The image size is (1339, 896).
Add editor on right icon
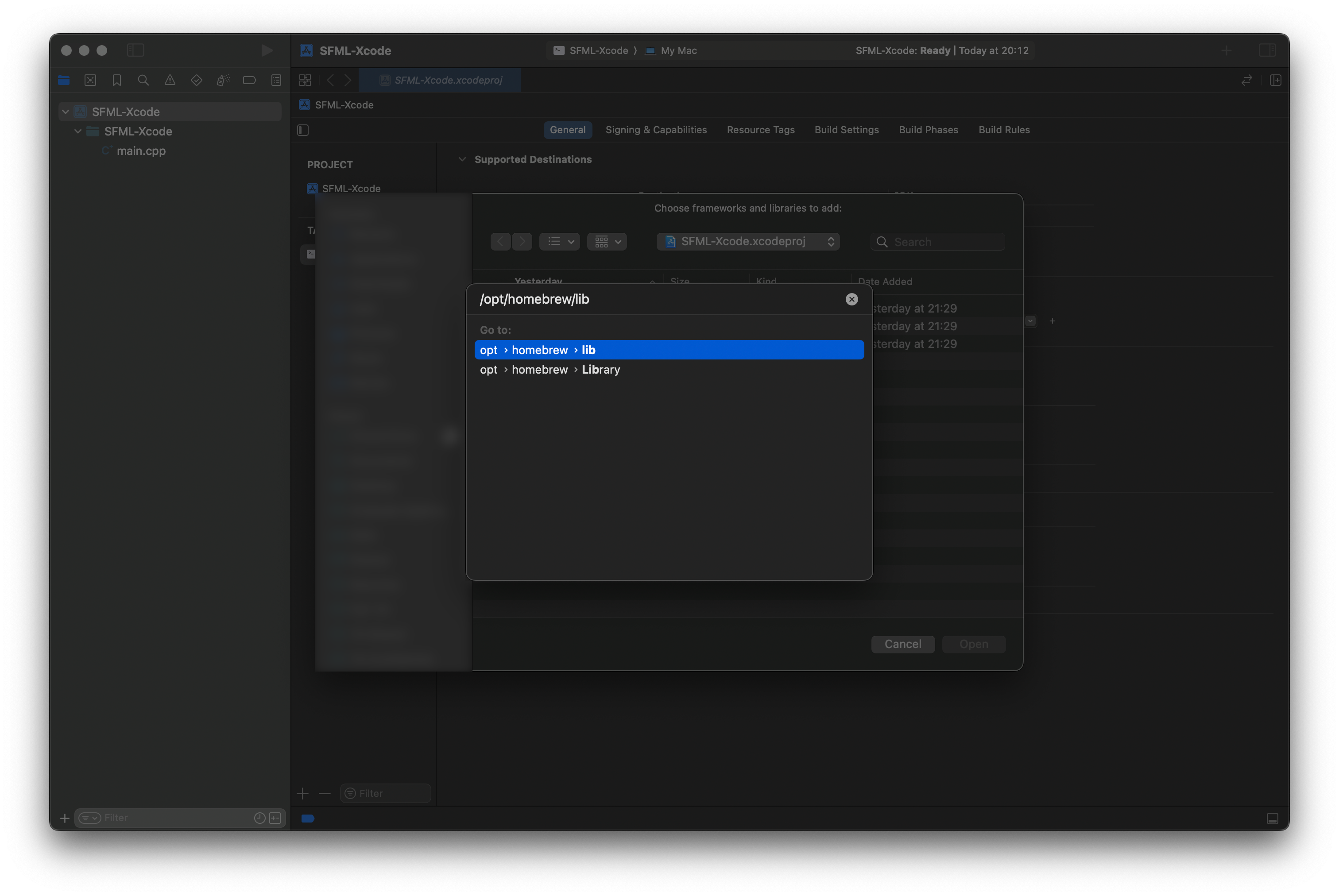(x=1275, y=80)
